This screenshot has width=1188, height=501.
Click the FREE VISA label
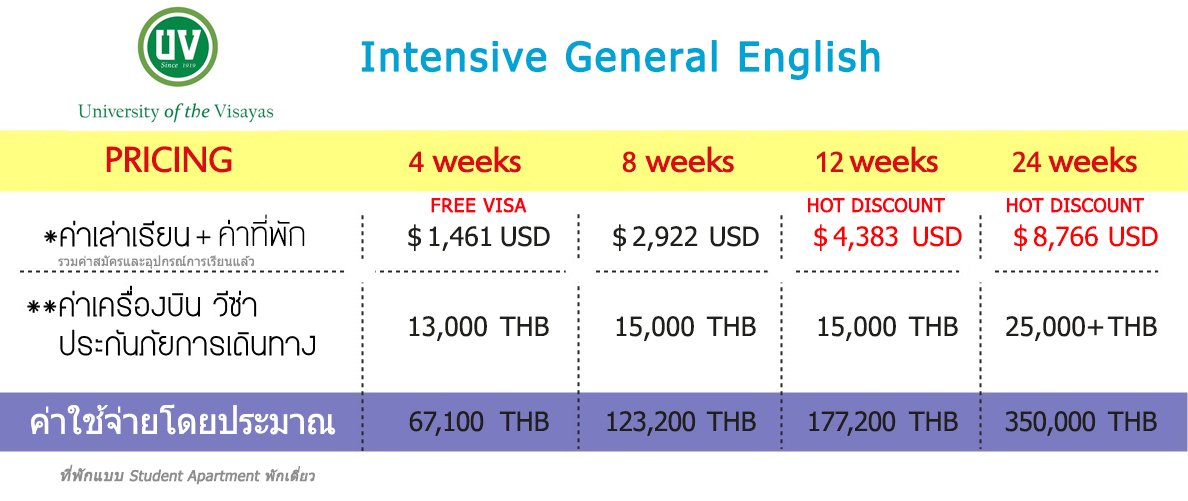tap(478, 205)
